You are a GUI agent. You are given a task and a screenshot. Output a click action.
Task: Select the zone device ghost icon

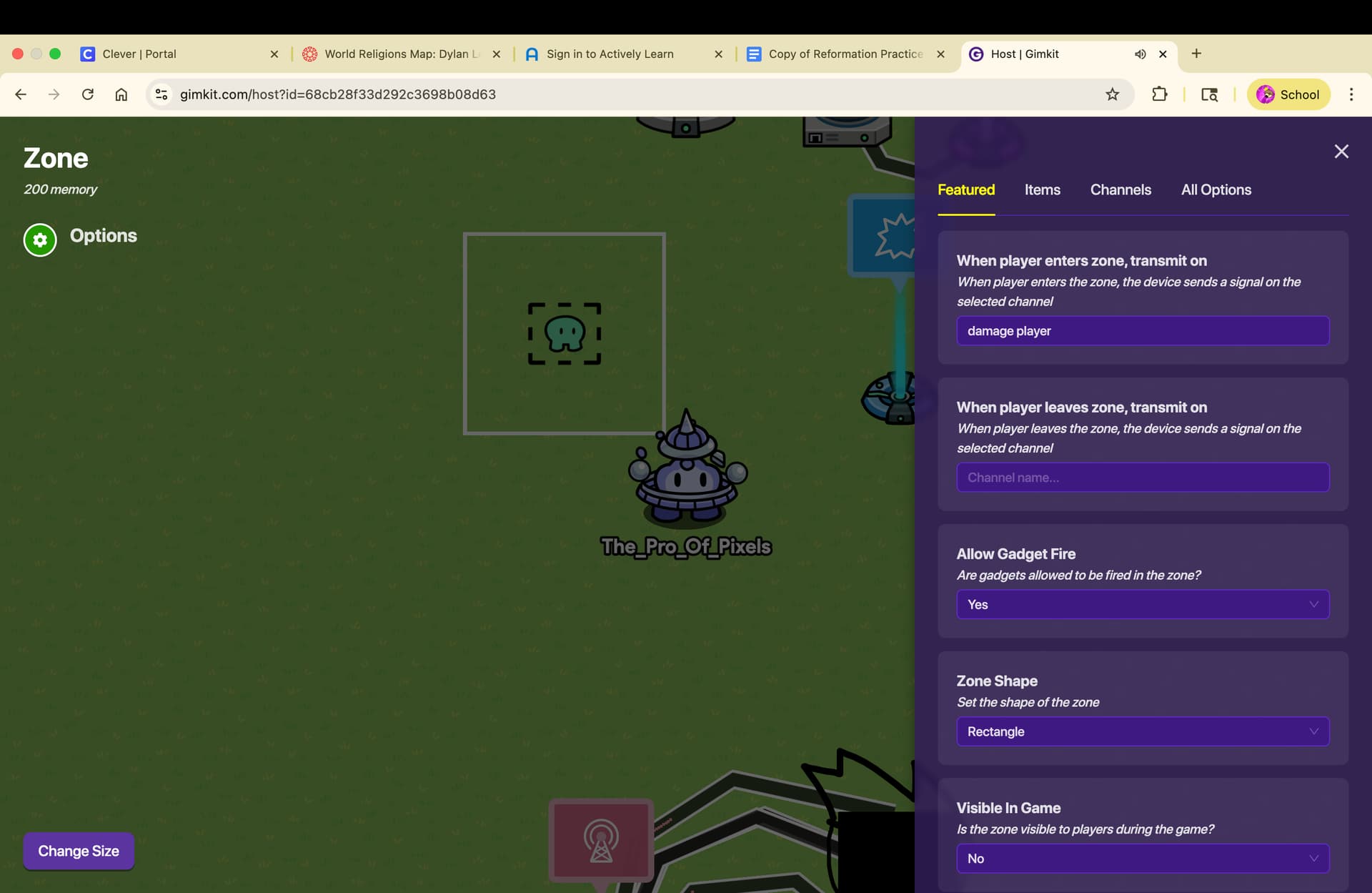point(564,333)
